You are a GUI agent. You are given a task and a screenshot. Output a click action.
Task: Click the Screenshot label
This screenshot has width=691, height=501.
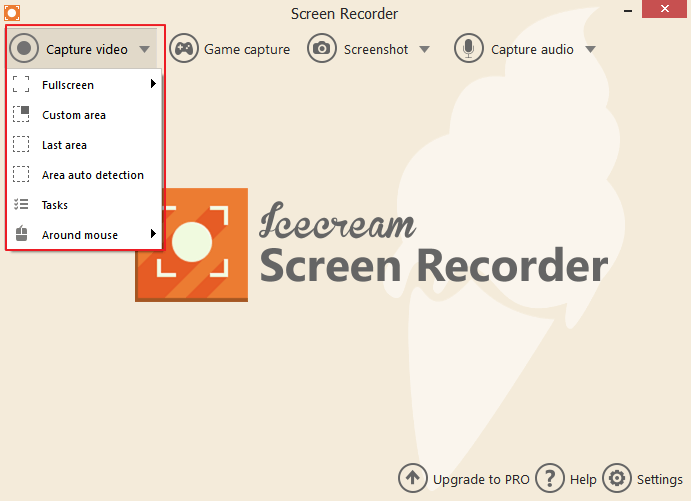point(376,49)
